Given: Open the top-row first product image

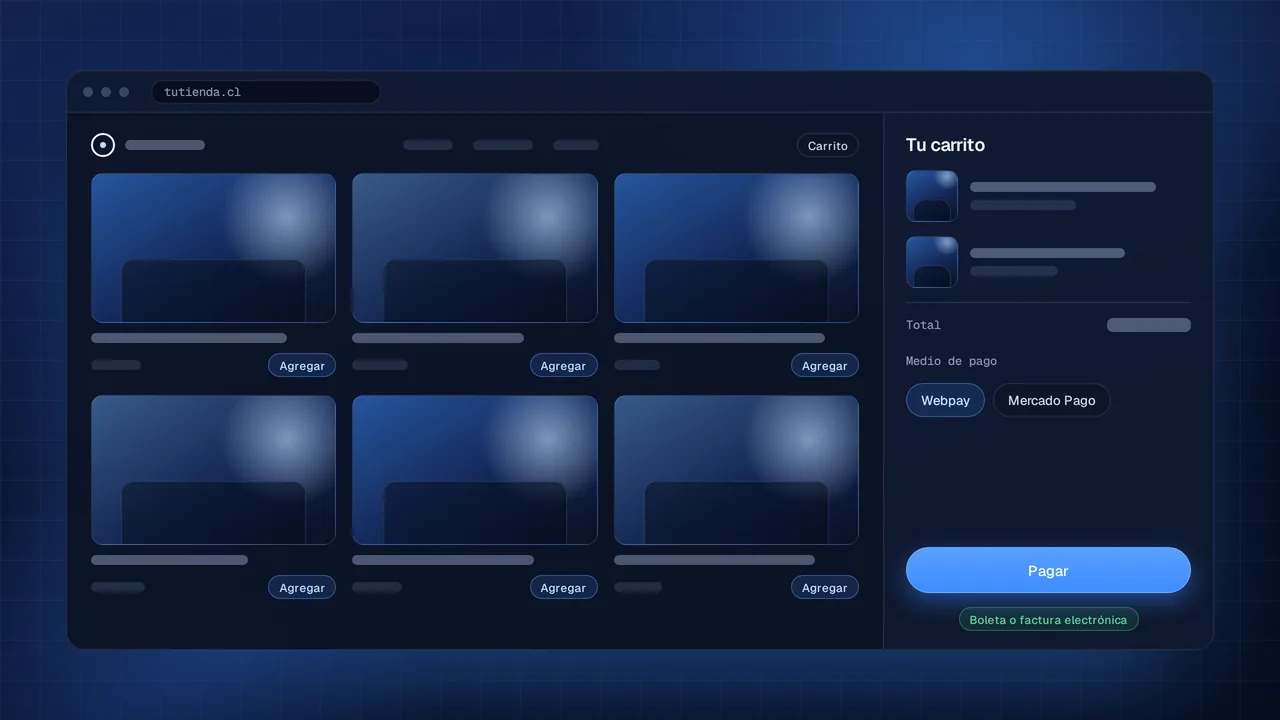Looking at the screenshot, I should [x=213, y=248].
